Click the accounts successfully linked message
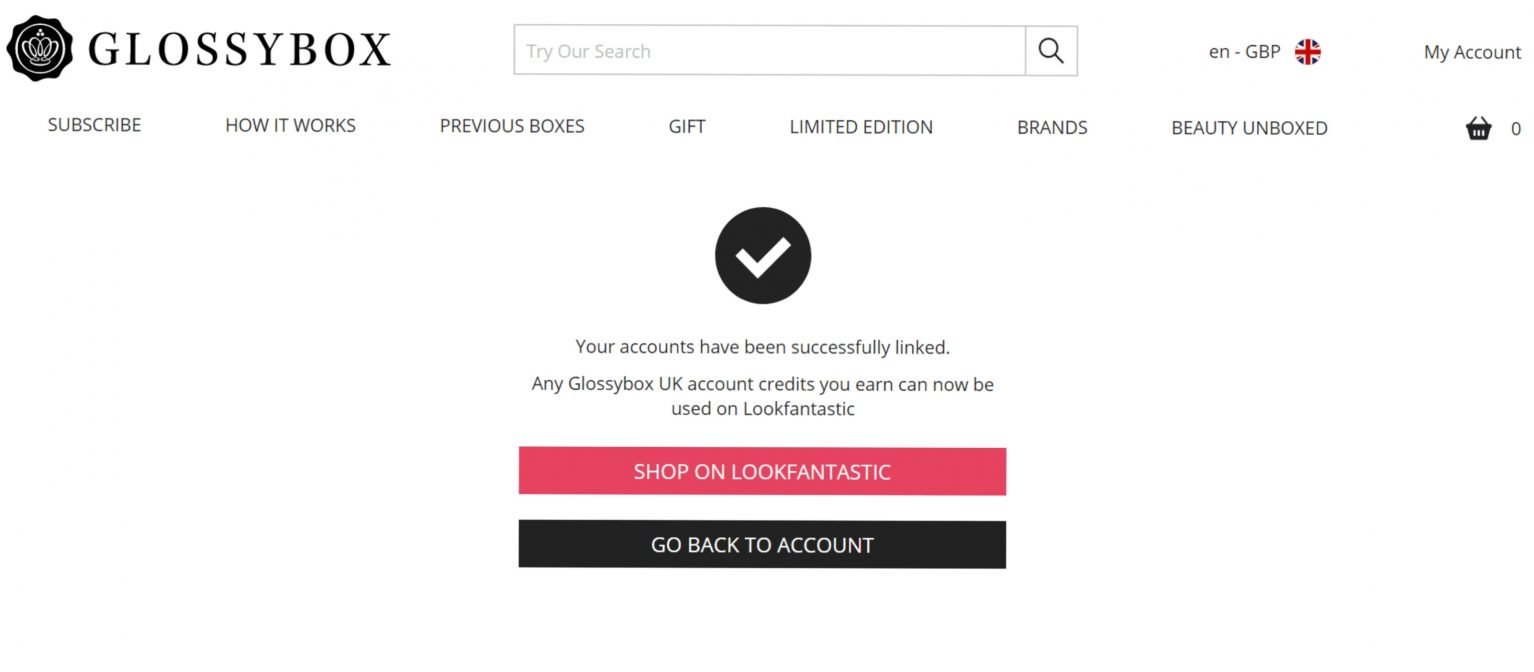The image size is (1534, 672). 763,348
